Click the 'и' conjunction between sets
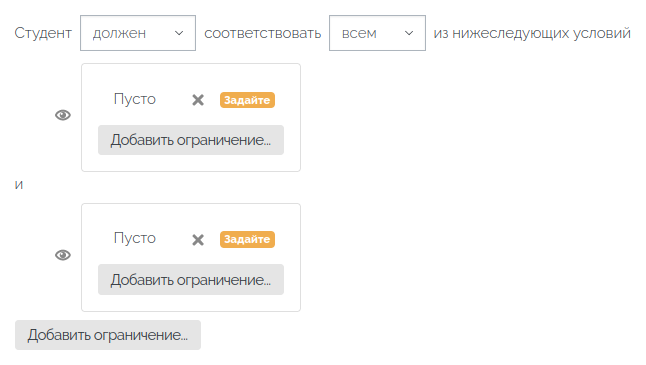This screenshot has height=365, width=646. pos(19,185)
